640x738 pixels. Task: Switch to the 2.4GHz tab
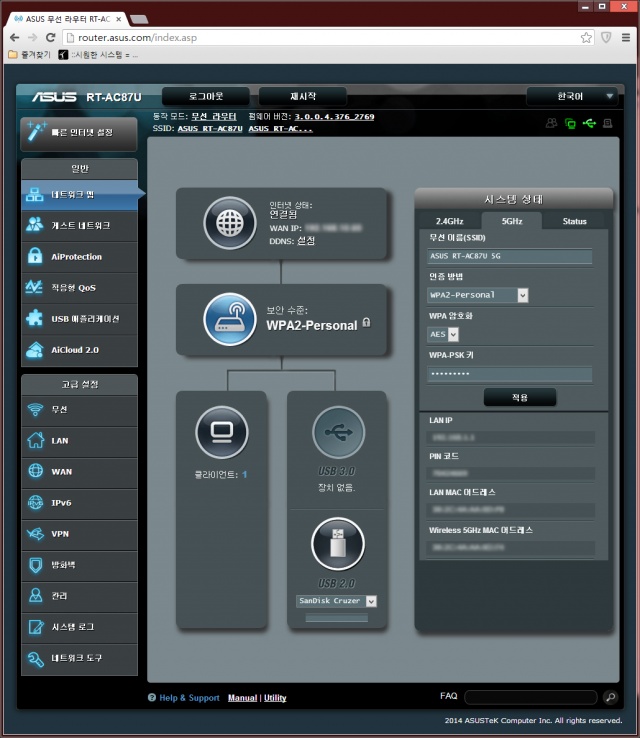[449, 221]
